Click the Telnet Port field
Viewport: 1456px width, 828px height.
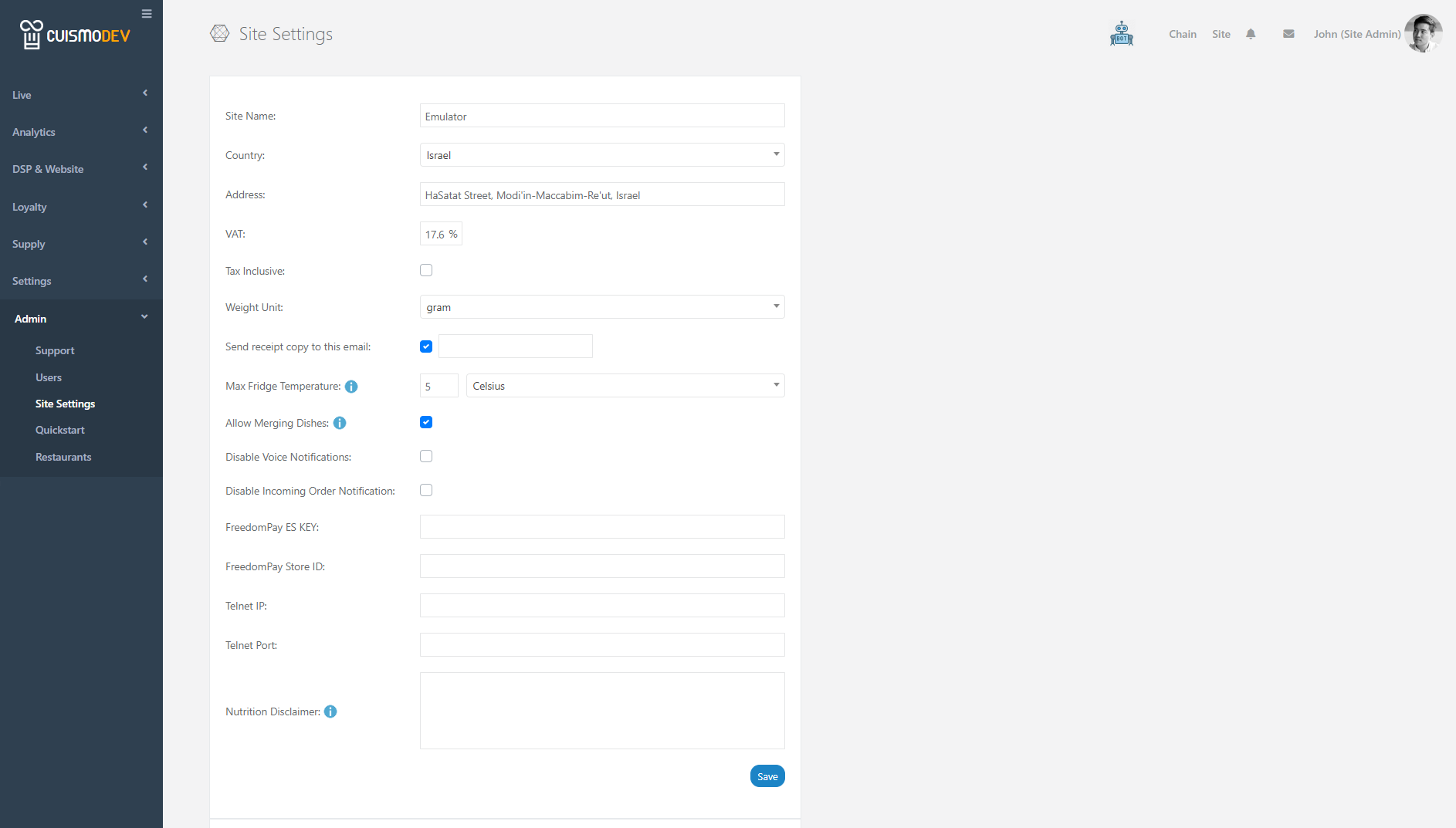602,645
